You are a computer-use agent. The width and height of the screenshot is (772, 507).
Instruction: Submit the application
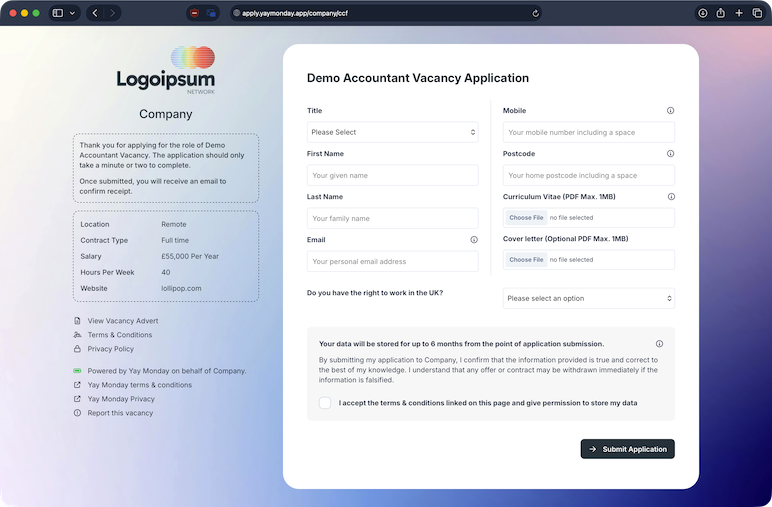pos(627,449)
